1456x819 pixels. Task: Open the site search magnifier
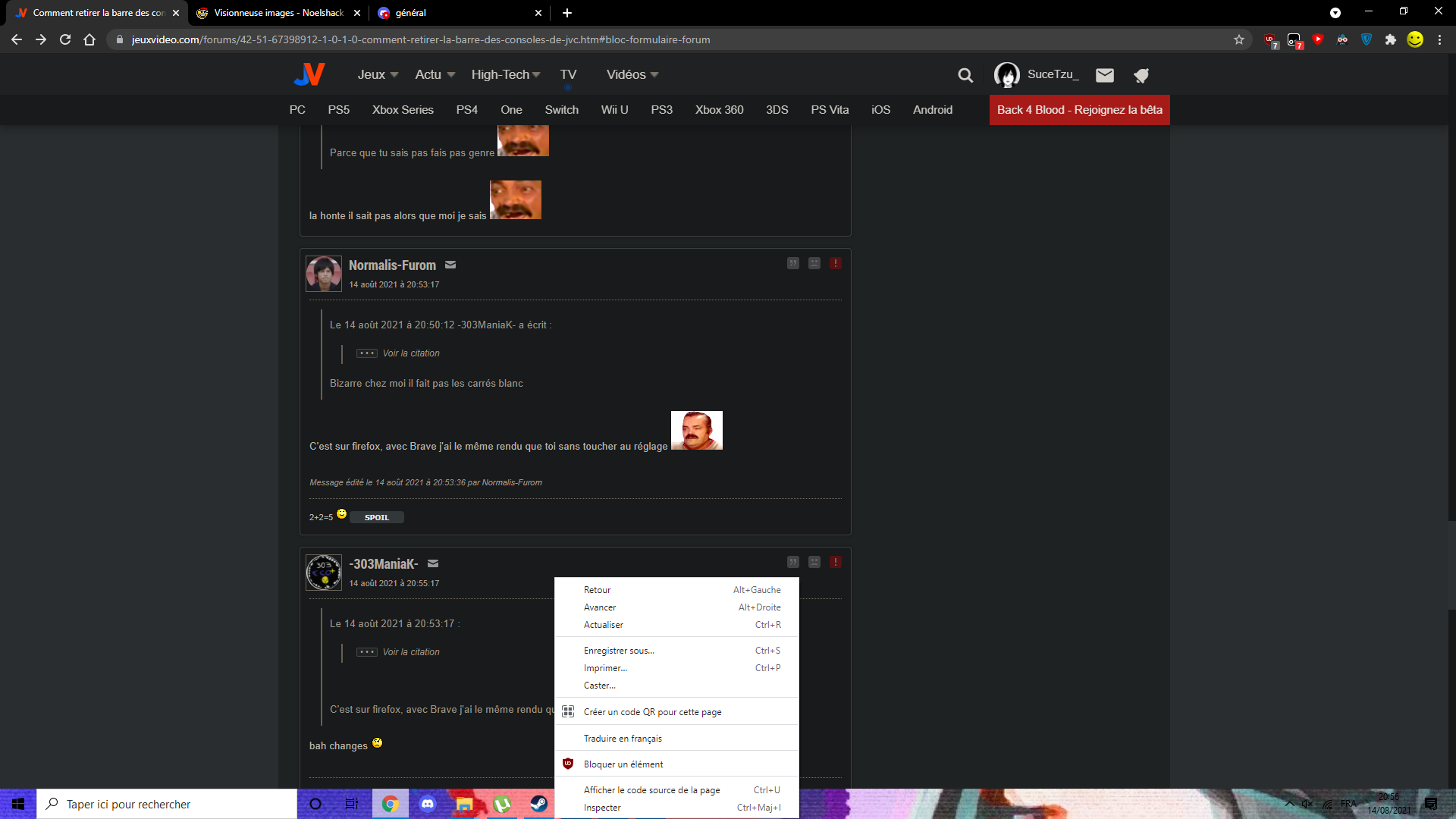point(965,75)
